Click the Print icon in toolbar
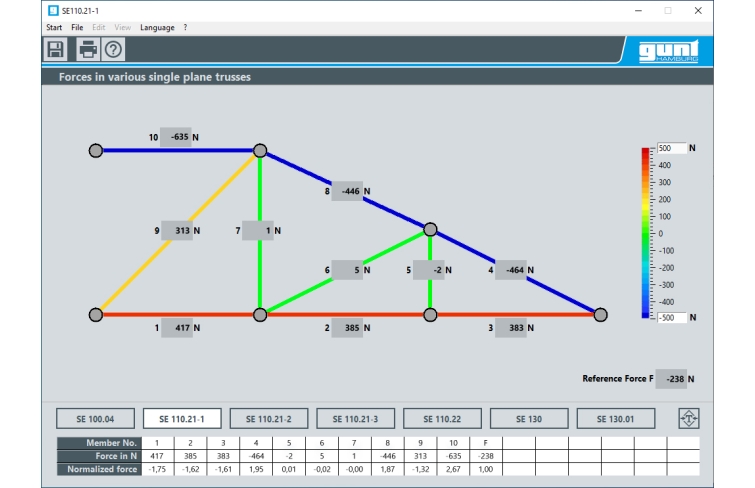 coord(88,50)
